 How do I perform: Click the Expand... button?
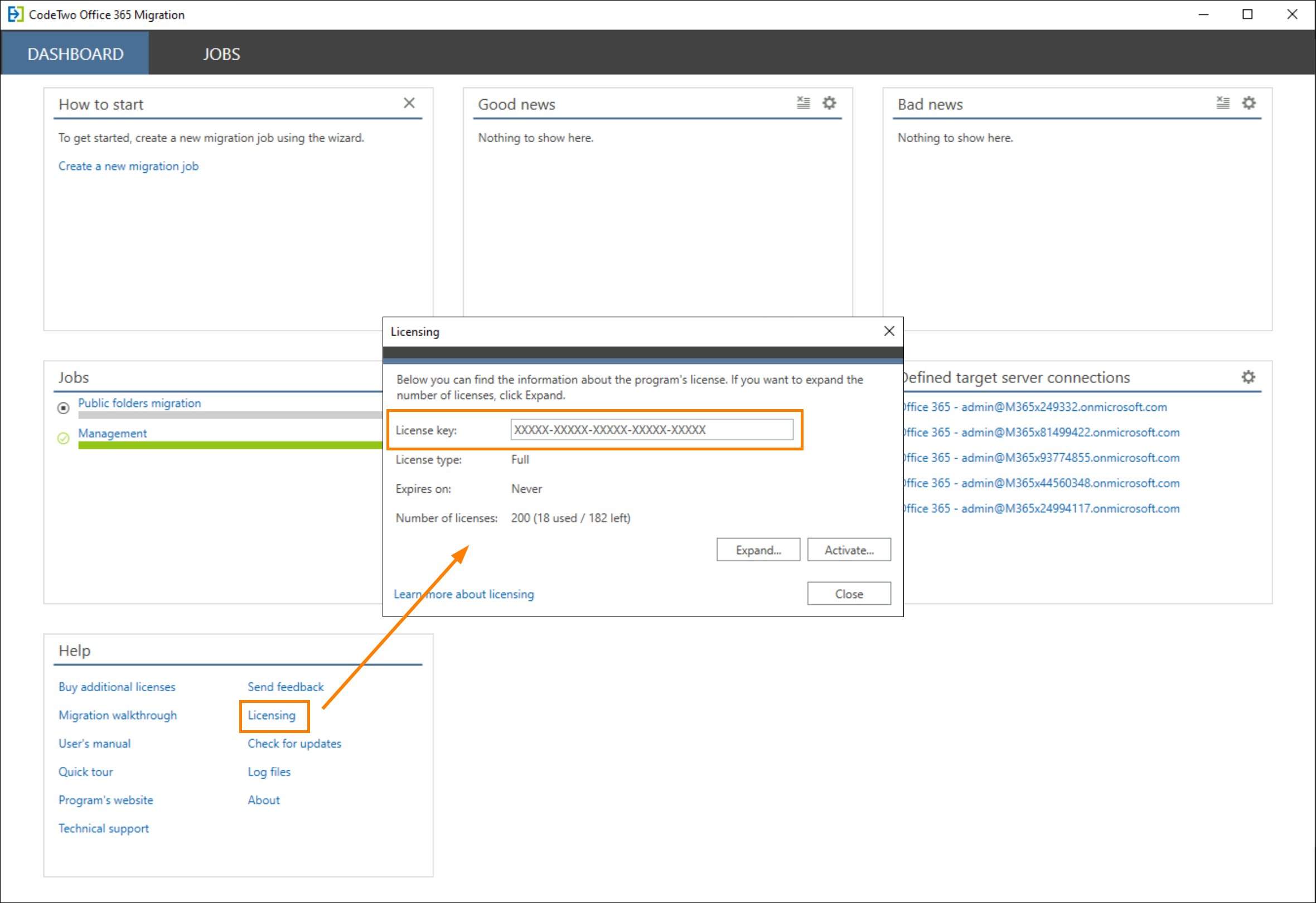[x=758, y=550]
